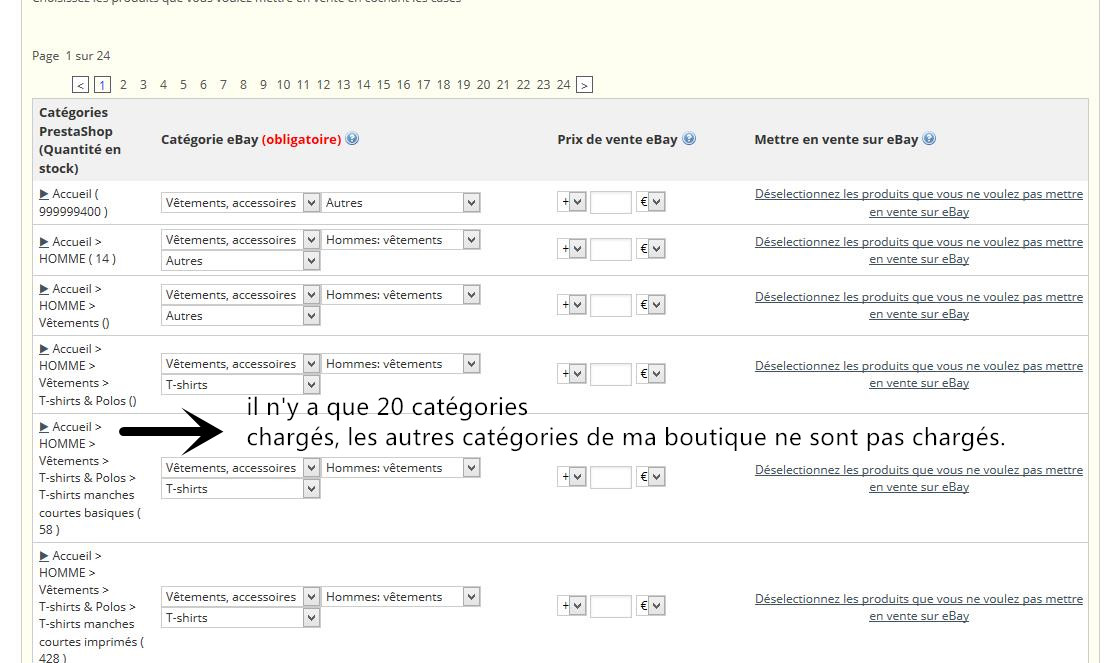The image size is (1119, 663).
Task: Open T-shirts dropdown in manches courtes basiques row
Action: [240, 489]
